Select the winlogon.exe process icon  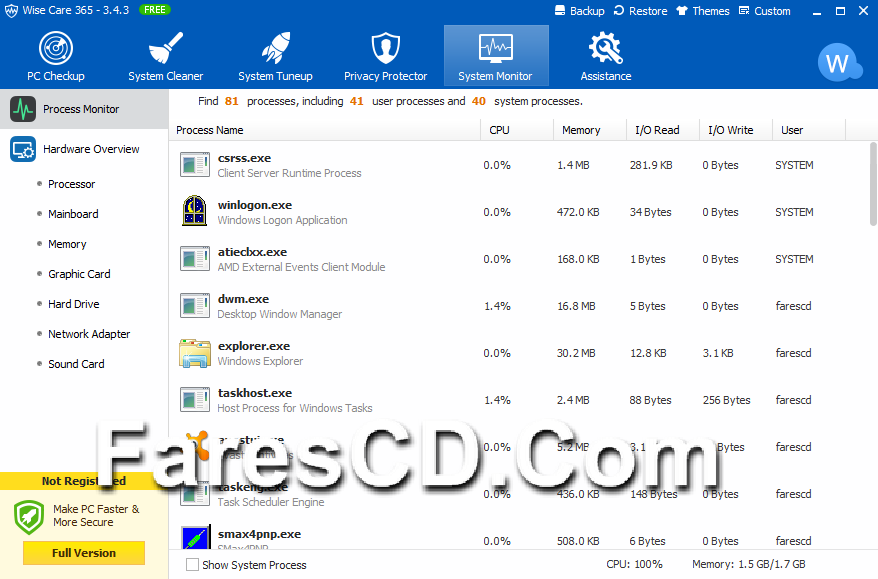pyautogui.click(x=194, y=211)
